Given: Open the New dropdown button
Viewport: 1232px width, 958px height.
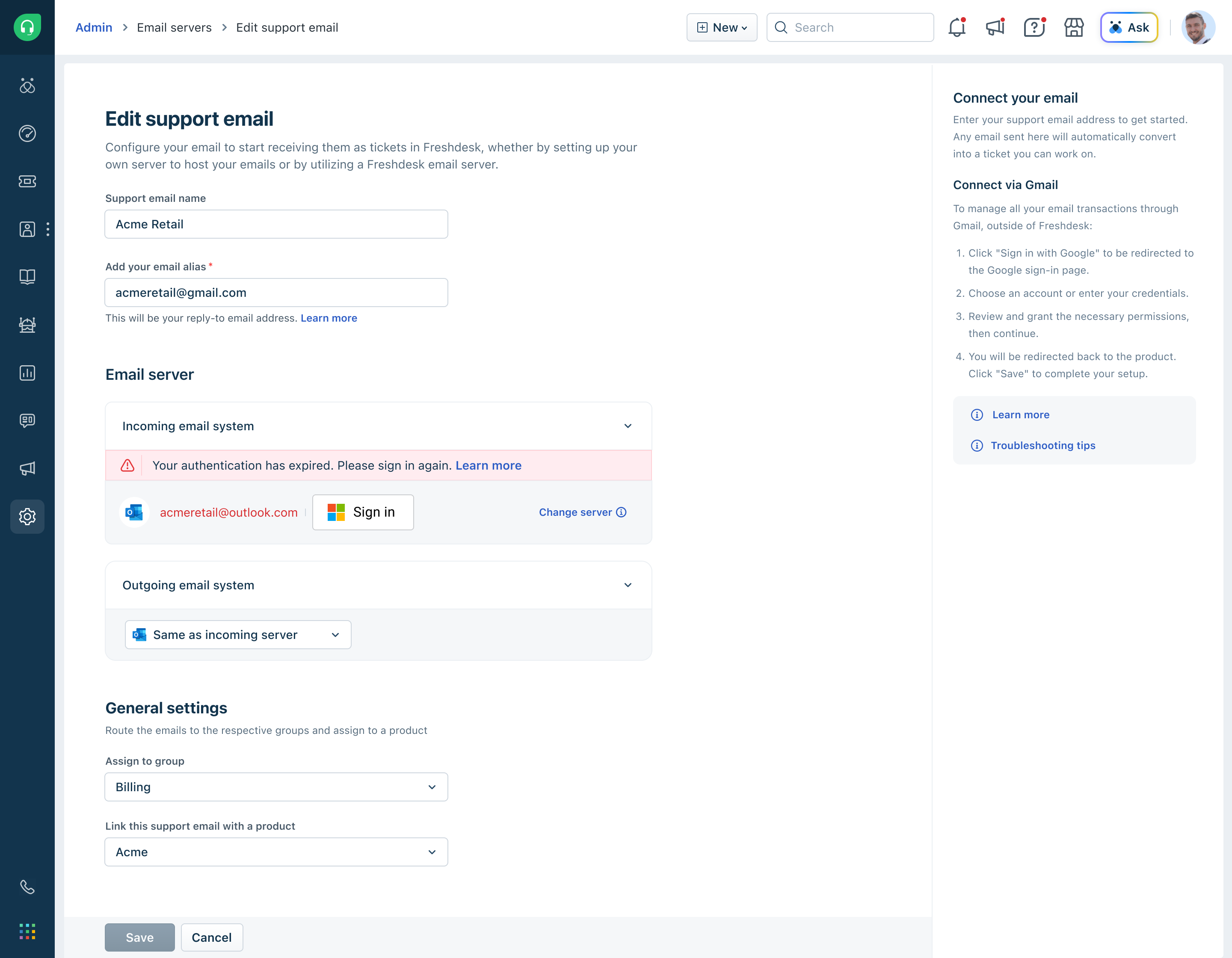Looking at the screenshot, I should [x=722, y=27].
